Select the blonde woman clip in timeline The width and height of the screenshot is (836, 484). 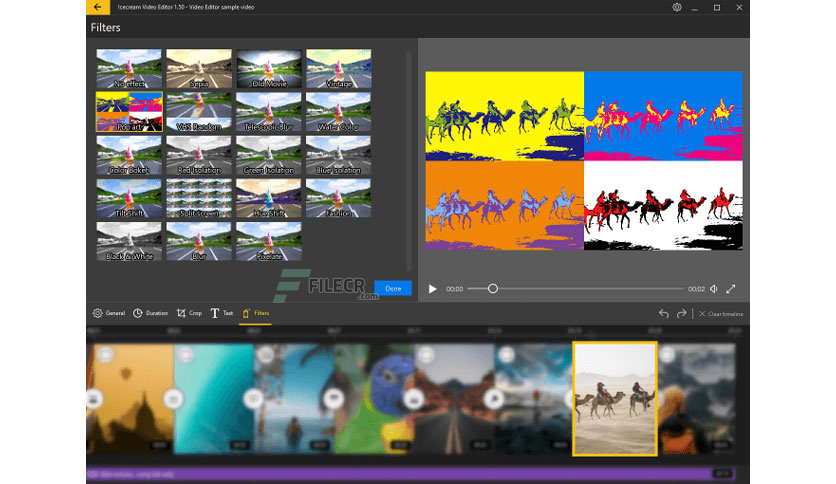[697, 399]
